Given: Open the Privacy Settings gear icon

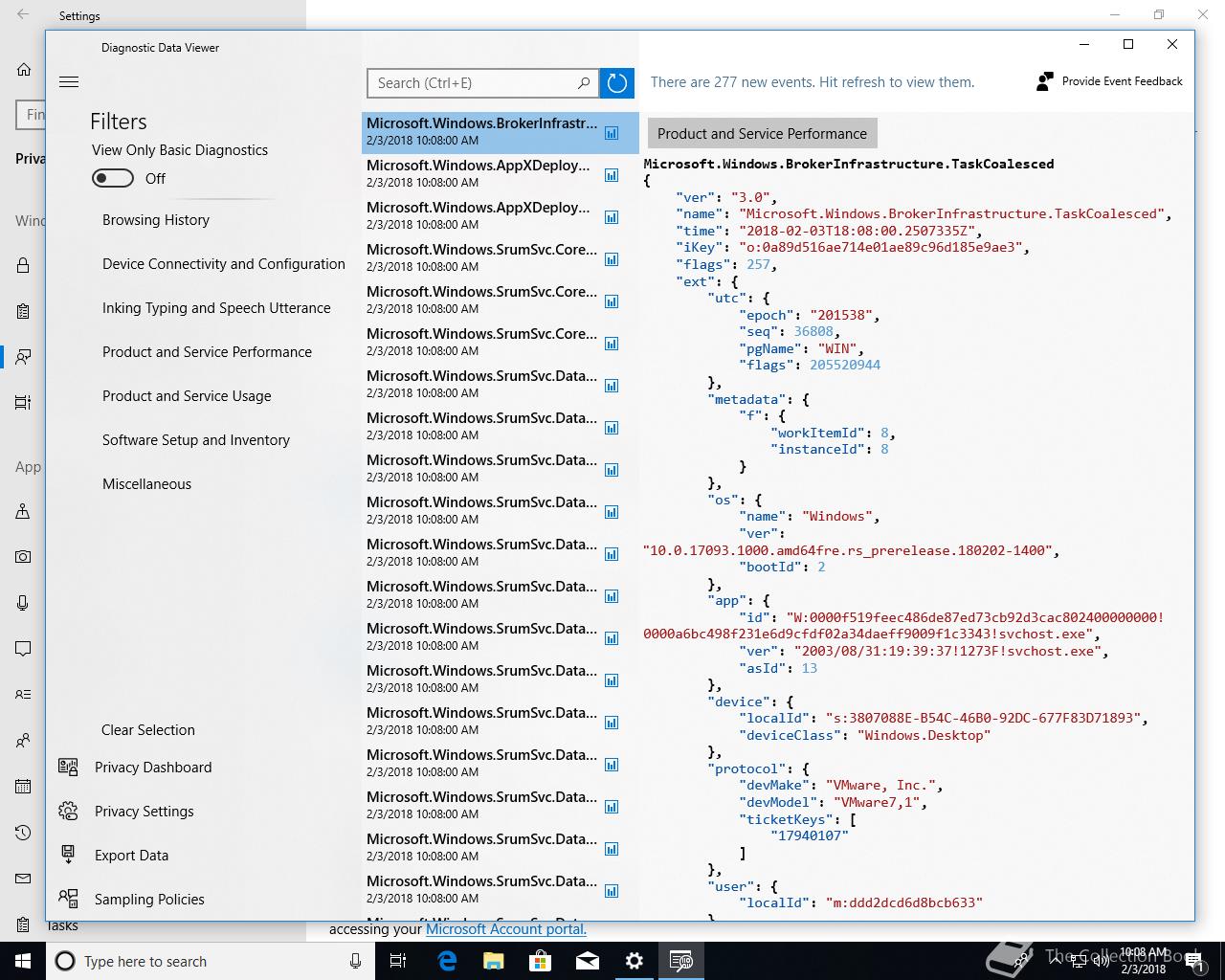Looking at the screenshot, I should coord(68,812).
